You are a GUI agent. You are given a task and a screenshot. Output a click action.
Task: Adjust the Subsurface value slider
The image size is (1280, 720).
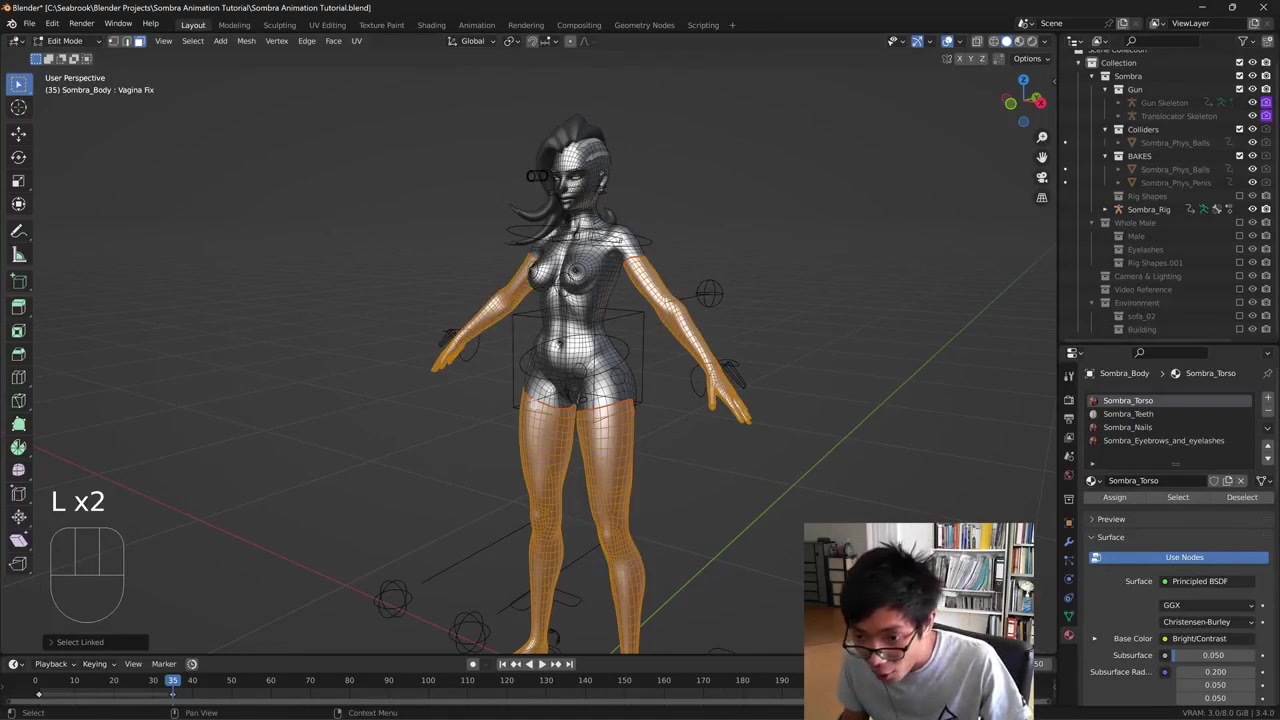point(1213,655)
